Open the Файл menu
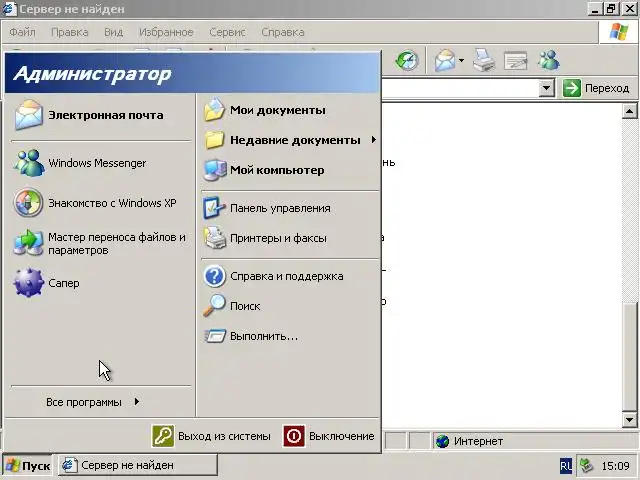 (22, 32)
